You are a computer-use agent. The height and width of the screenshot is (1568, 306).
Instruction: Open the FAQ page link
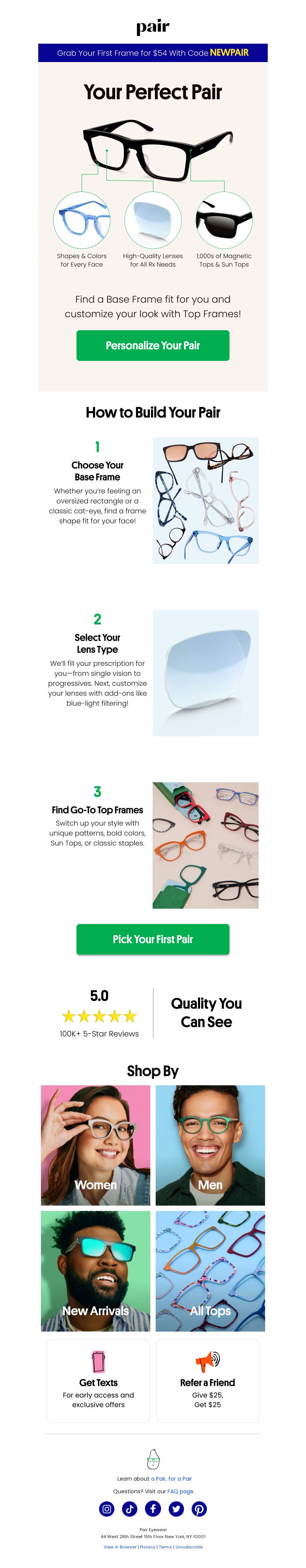click(181, 1491)
